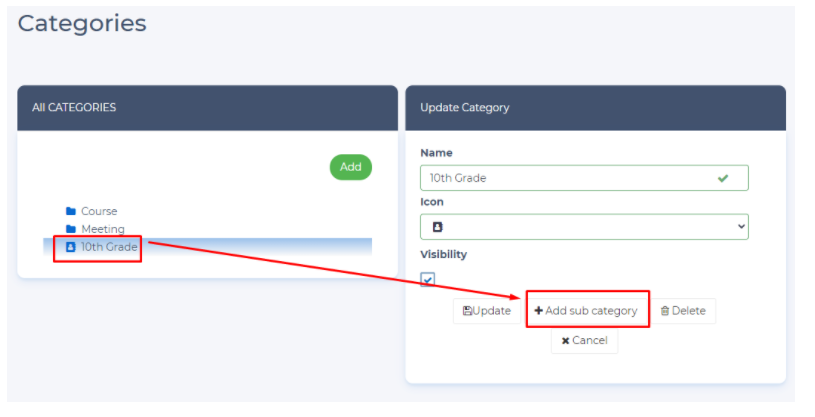This screenshot has height=417, width=815.
Task: Click the green checkmark in Name field
Action: tap(723, 178)
